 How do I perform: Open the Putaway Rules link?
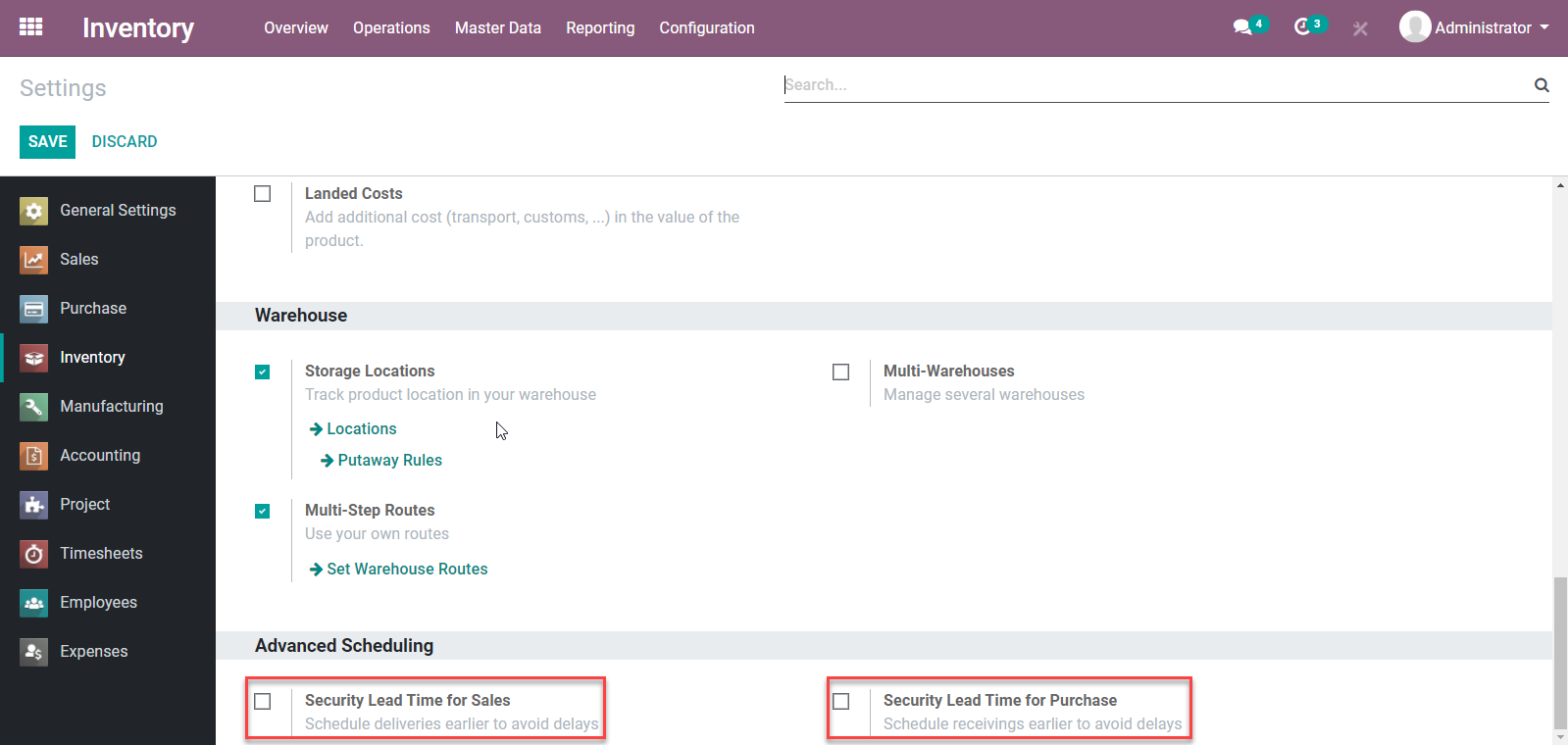tap(389, 461)
